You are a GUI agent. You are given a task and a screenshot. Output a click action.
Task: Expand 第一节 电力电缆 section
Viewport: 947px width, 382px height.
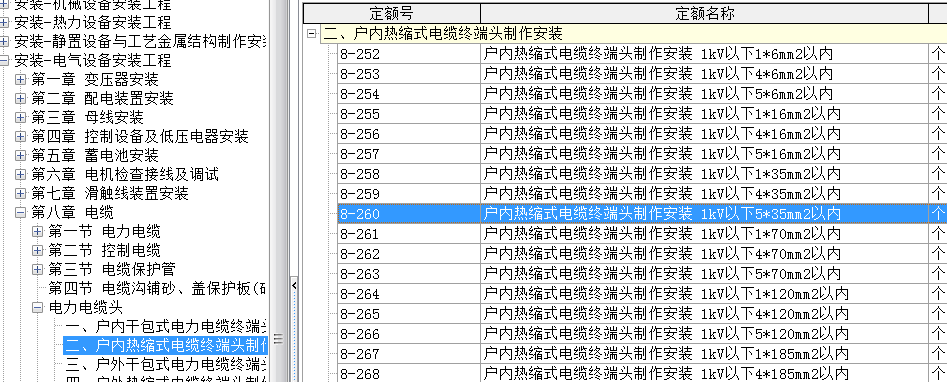(38, 231)
